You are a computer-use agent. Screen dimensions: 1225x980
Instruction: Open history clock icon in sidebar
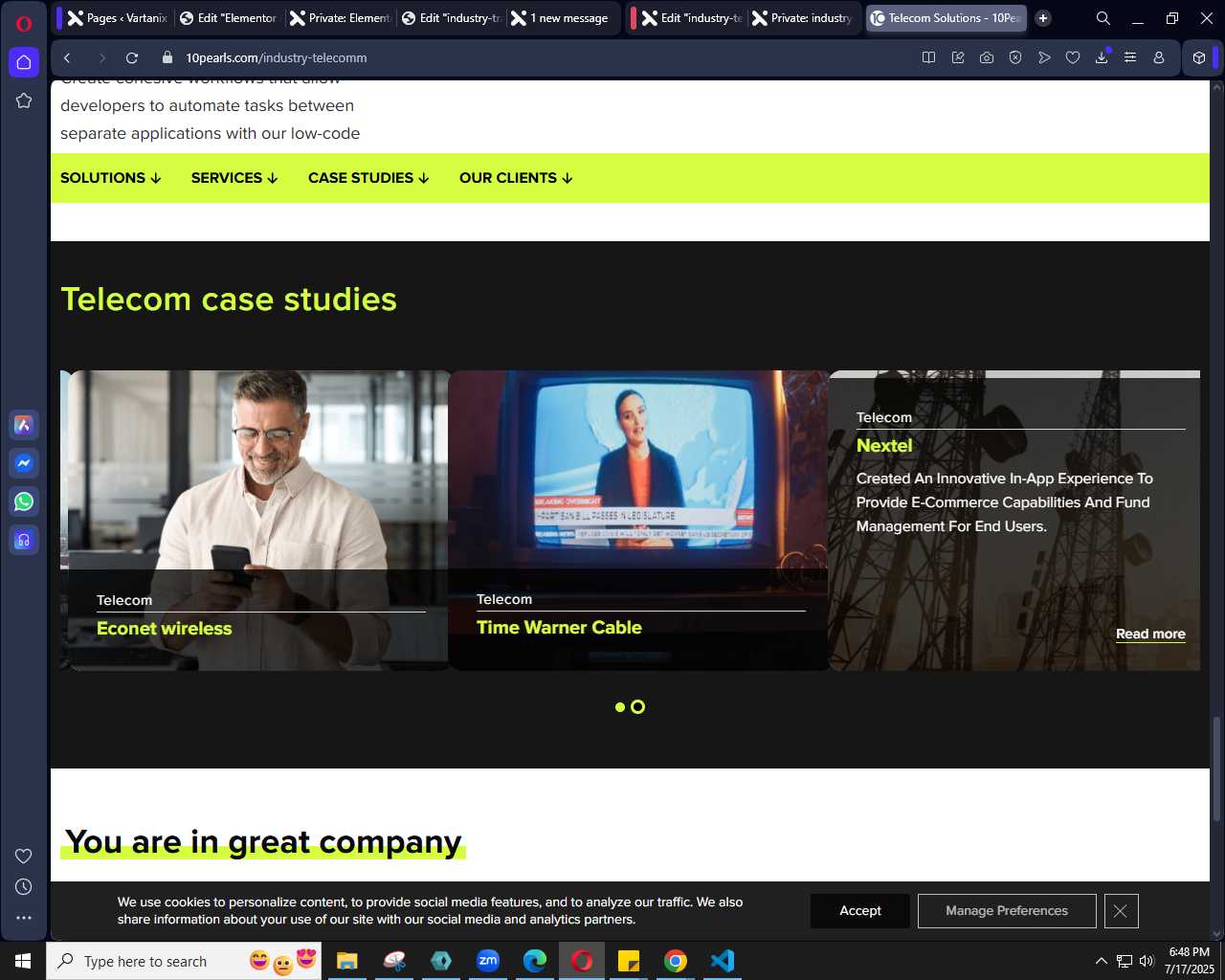click(x=24, y=886)
